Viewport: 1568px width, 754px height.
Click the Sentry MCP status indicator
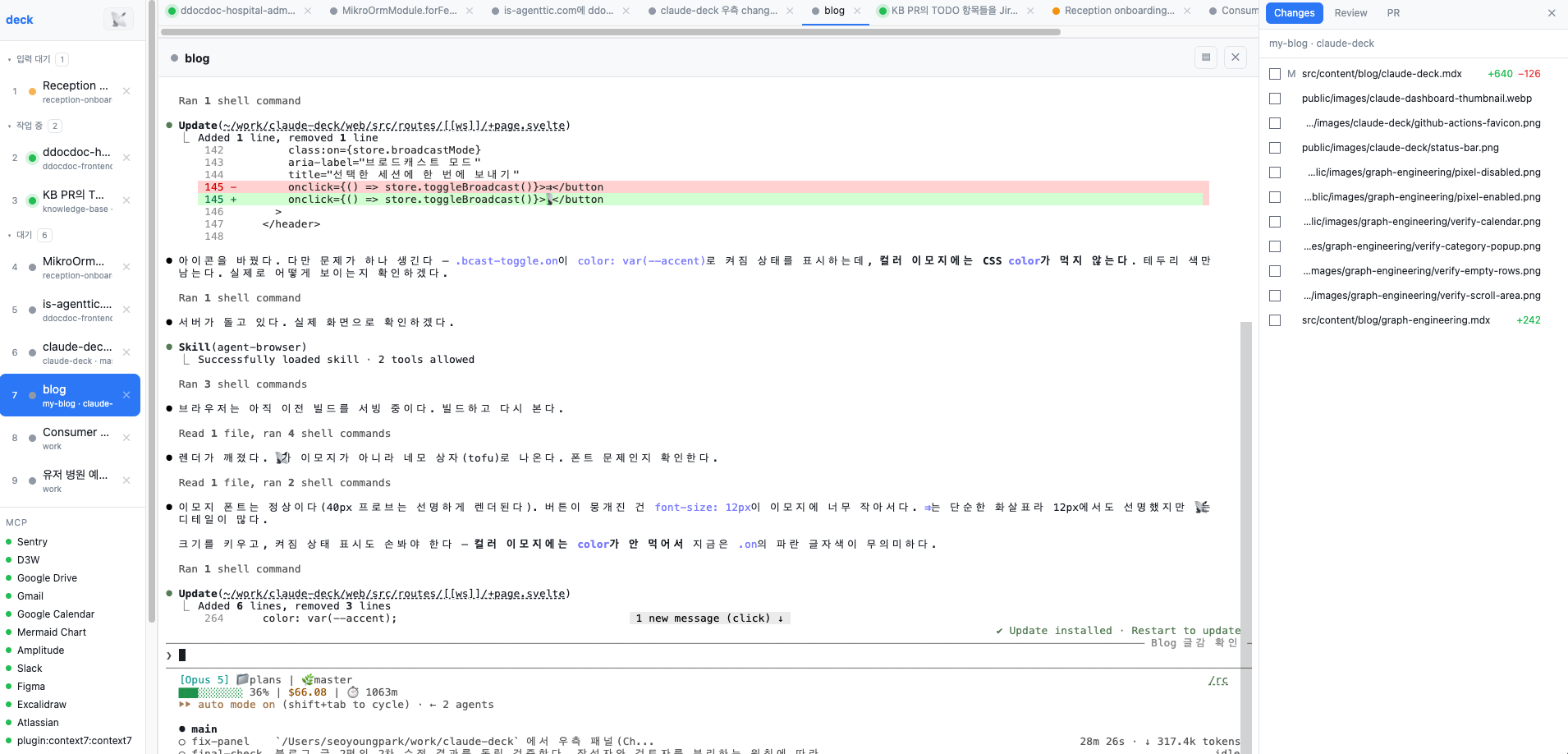pos(9,542)
